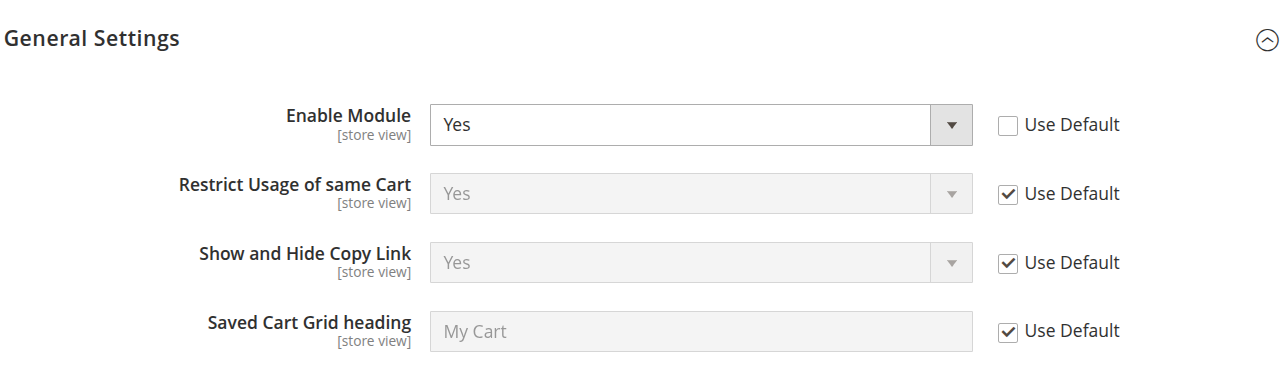Click the Use Default text beside Saved Cart Grid heading
Image resolution: width=1280 pixels, height=384 pixels.
point(1072,331)
